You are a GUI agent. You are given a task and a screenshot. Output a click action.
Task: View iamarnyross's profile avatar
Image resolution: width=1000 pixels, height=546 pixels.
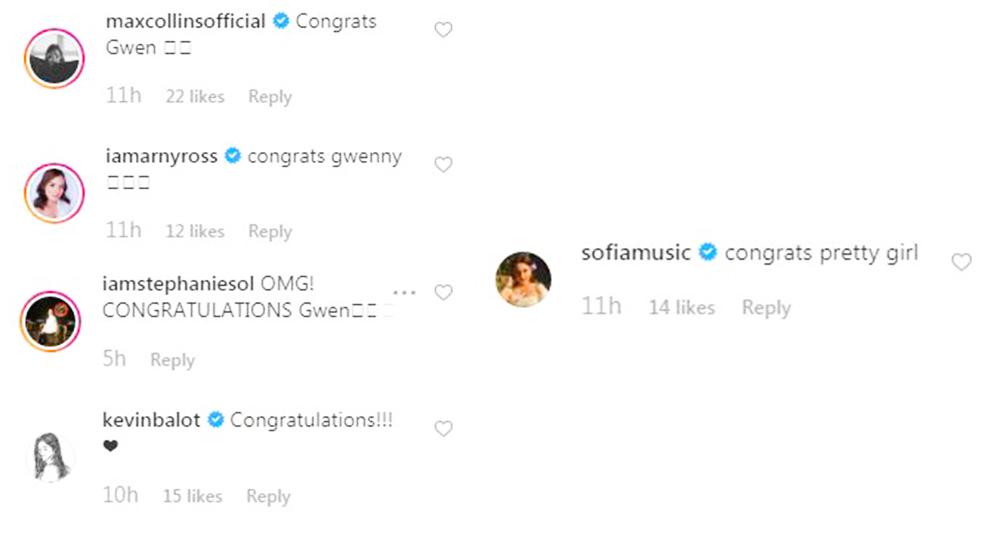[53, 192]
